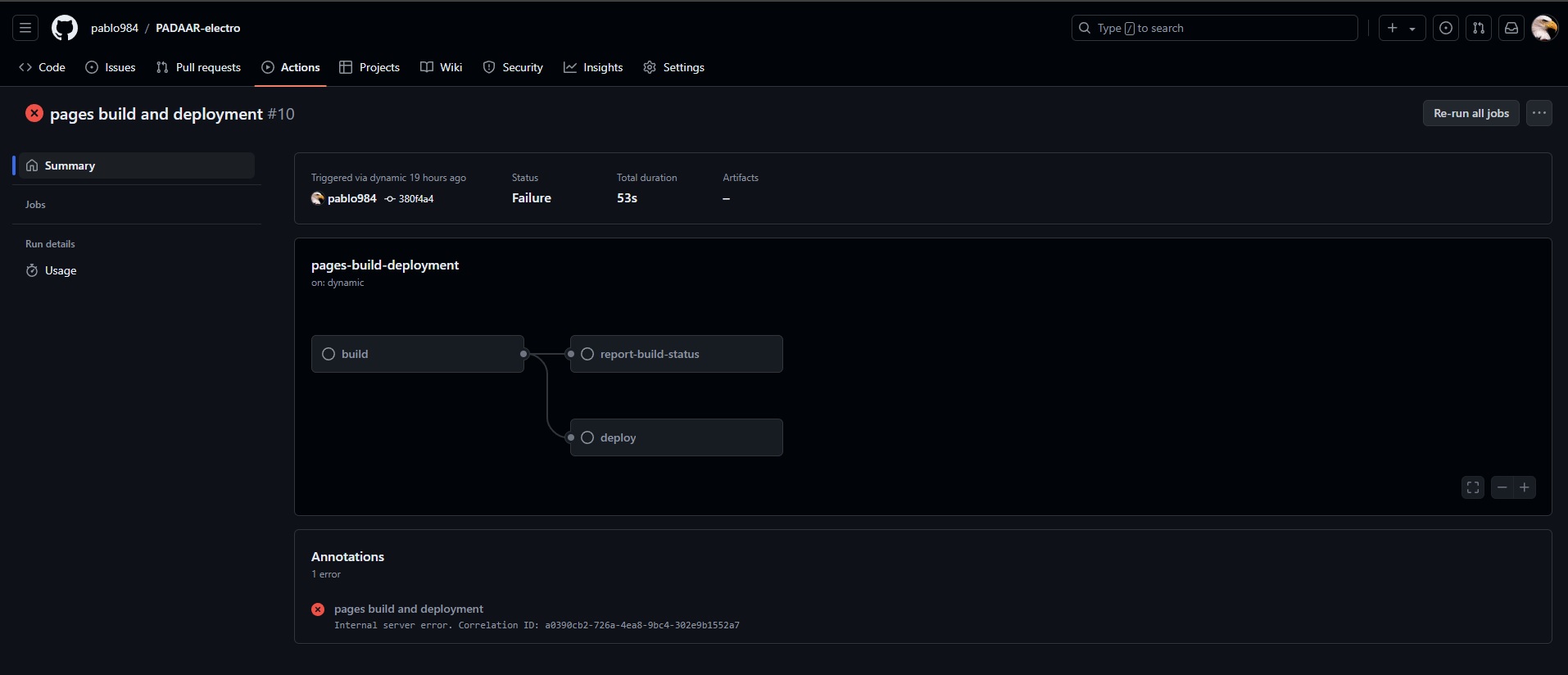The image size is (1568, 675).
Task: Switch to the Settings tab
Action: point(673,67)
